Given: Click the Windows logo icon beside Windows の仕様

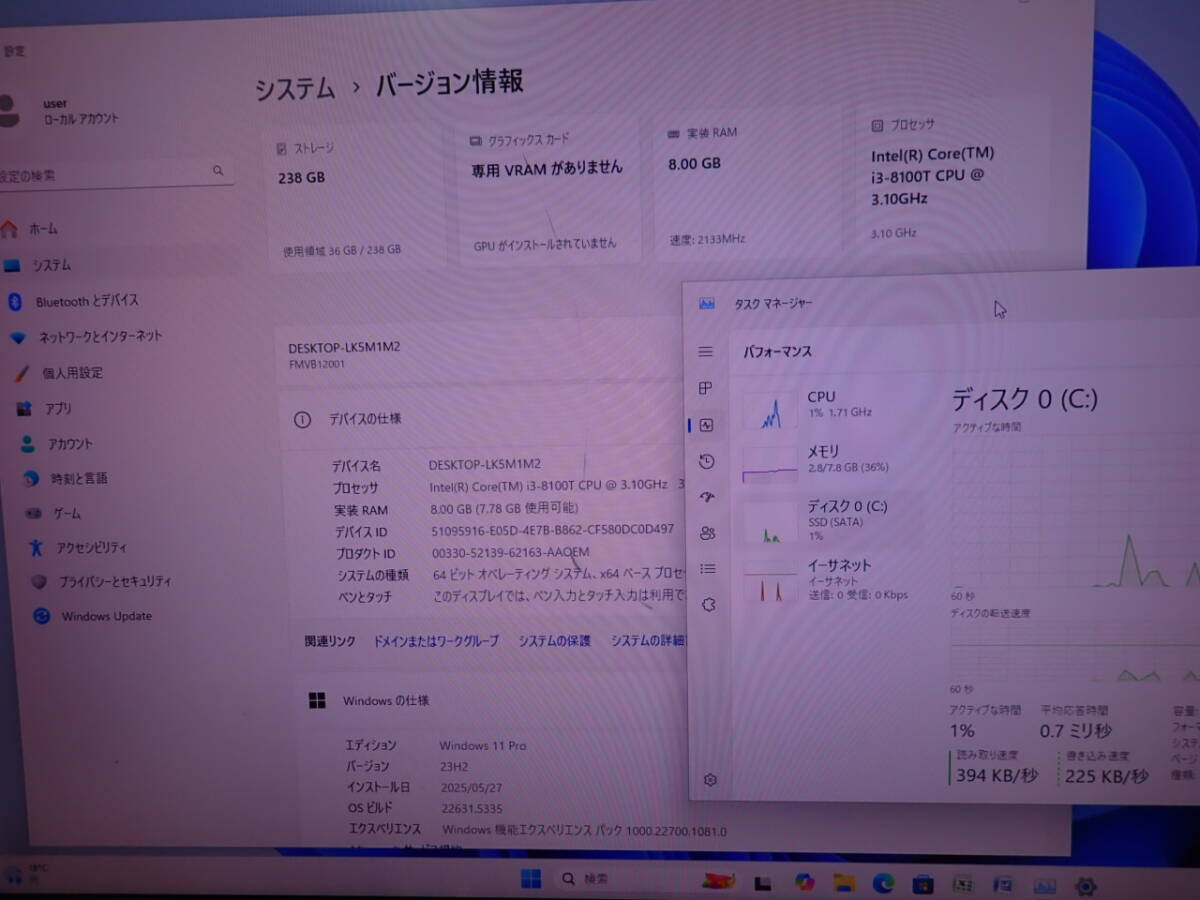Looking at the screenshot, I should click(x=318, y=701).
